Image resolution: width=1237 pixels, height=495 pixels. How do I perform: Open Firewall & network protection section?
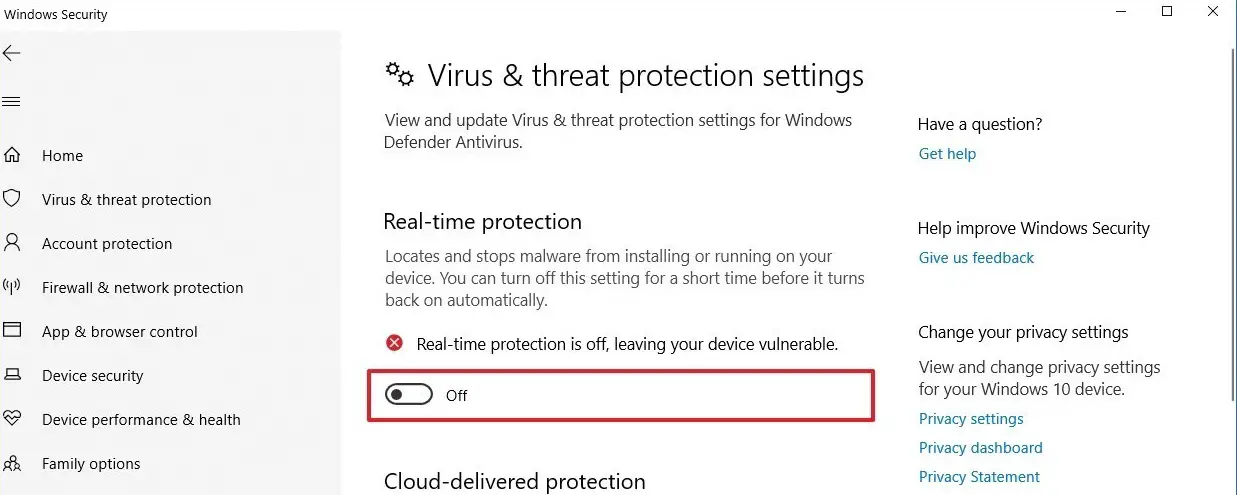(x=143, y=288)
